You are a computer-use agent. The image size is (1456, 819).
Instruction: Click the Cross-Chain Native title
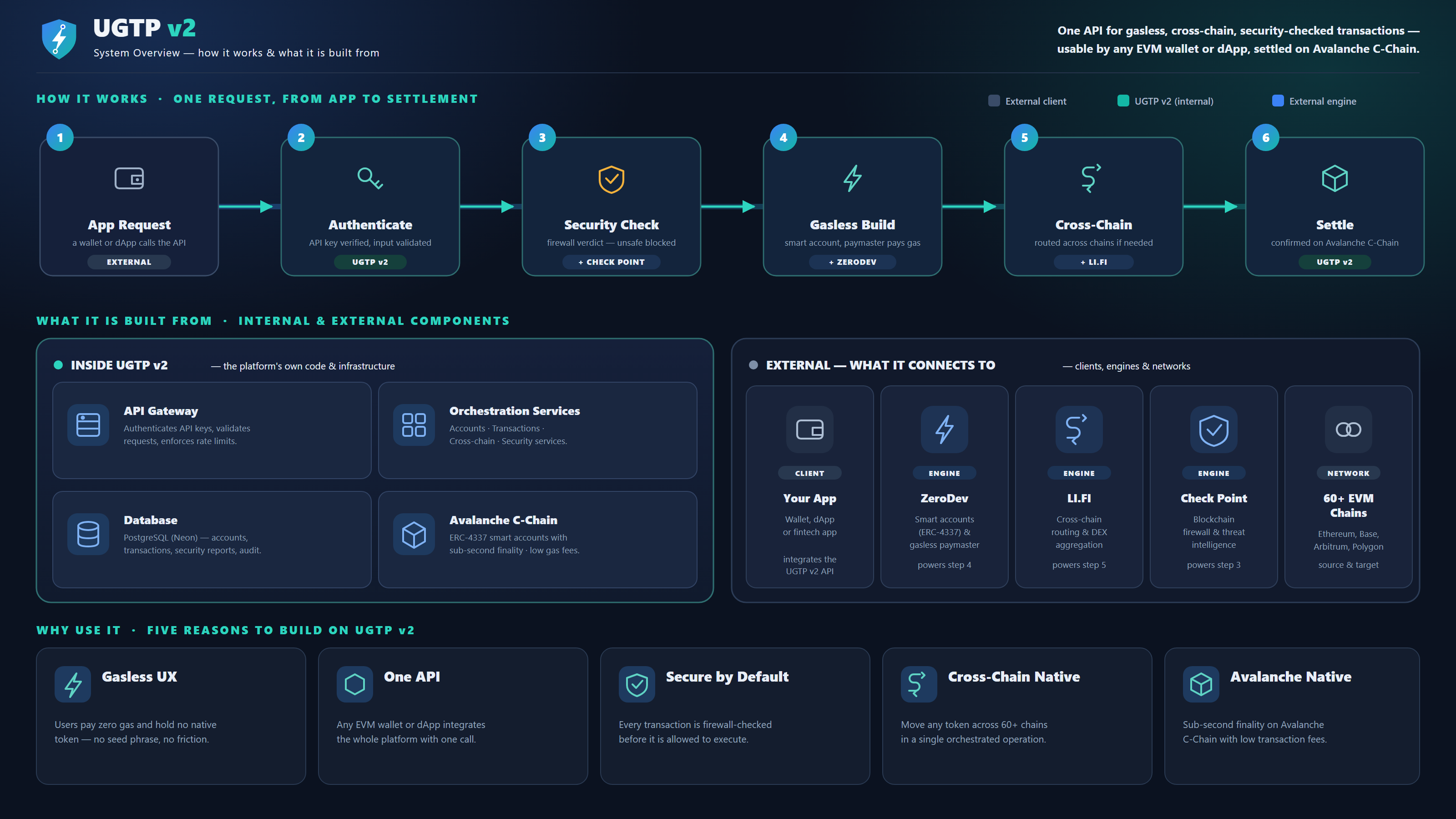coord(1013,677)
